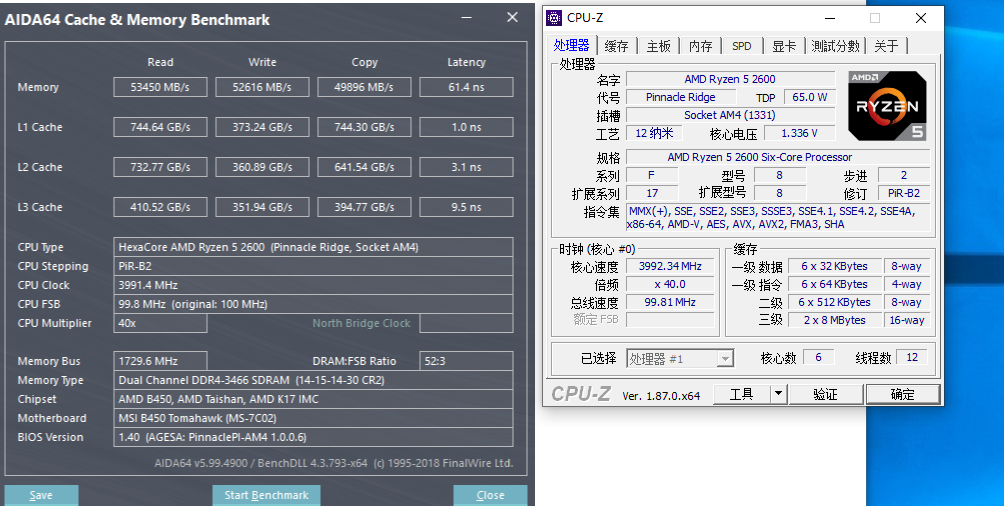
Task: Click the core count value 6
Action: pyautogui.click(x=818, y=357)
